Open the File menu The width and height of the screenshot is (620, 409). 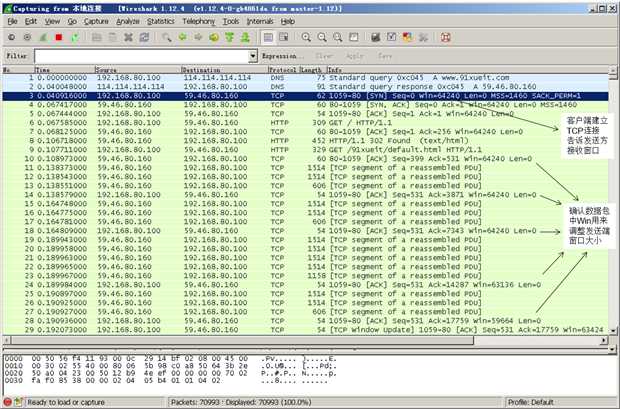pyautogui.click(x=12, y=21)
